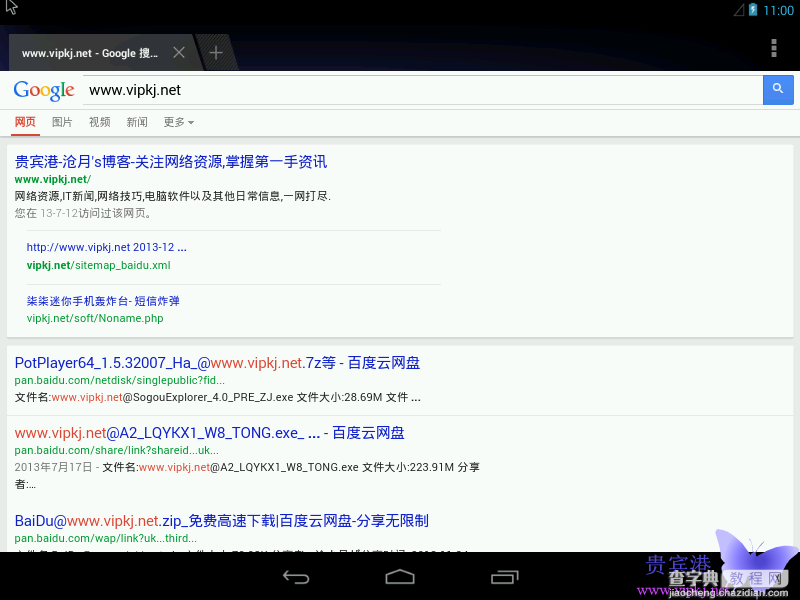This screenshot has width=800, height=600.
Task: Open the Android recent apps icon
Action: click(505, 577)
